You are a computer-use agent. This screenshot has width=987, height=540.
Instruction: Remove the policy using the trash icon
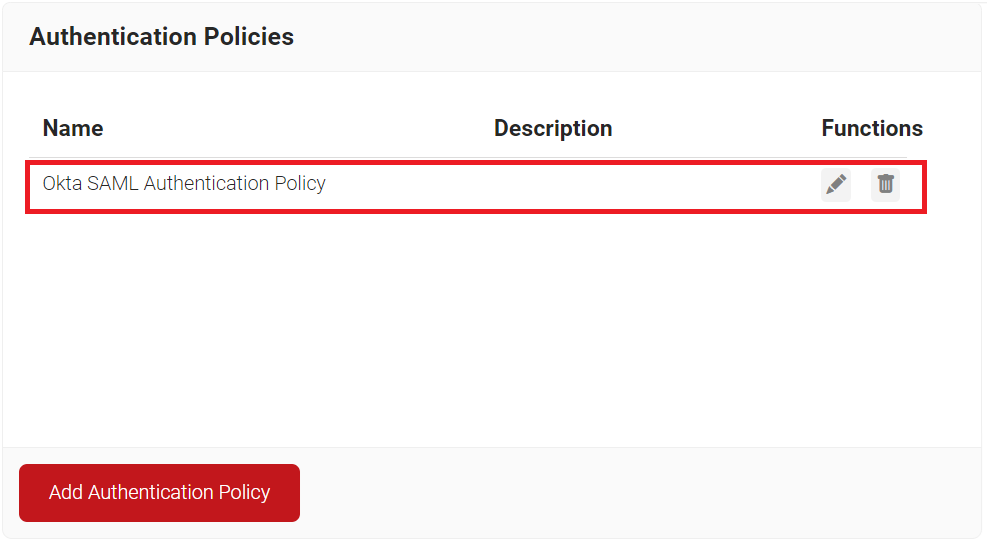point(886,184)
